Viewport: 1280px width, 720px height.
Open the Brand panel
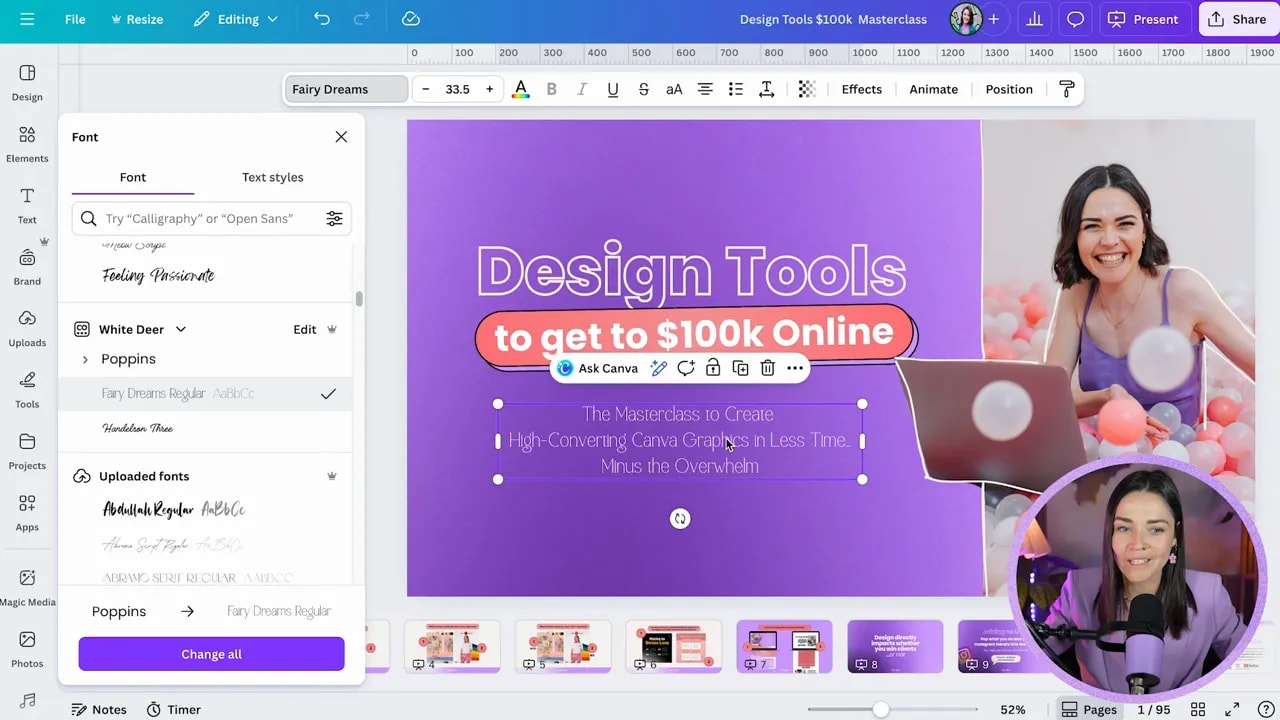coord(26,266)
